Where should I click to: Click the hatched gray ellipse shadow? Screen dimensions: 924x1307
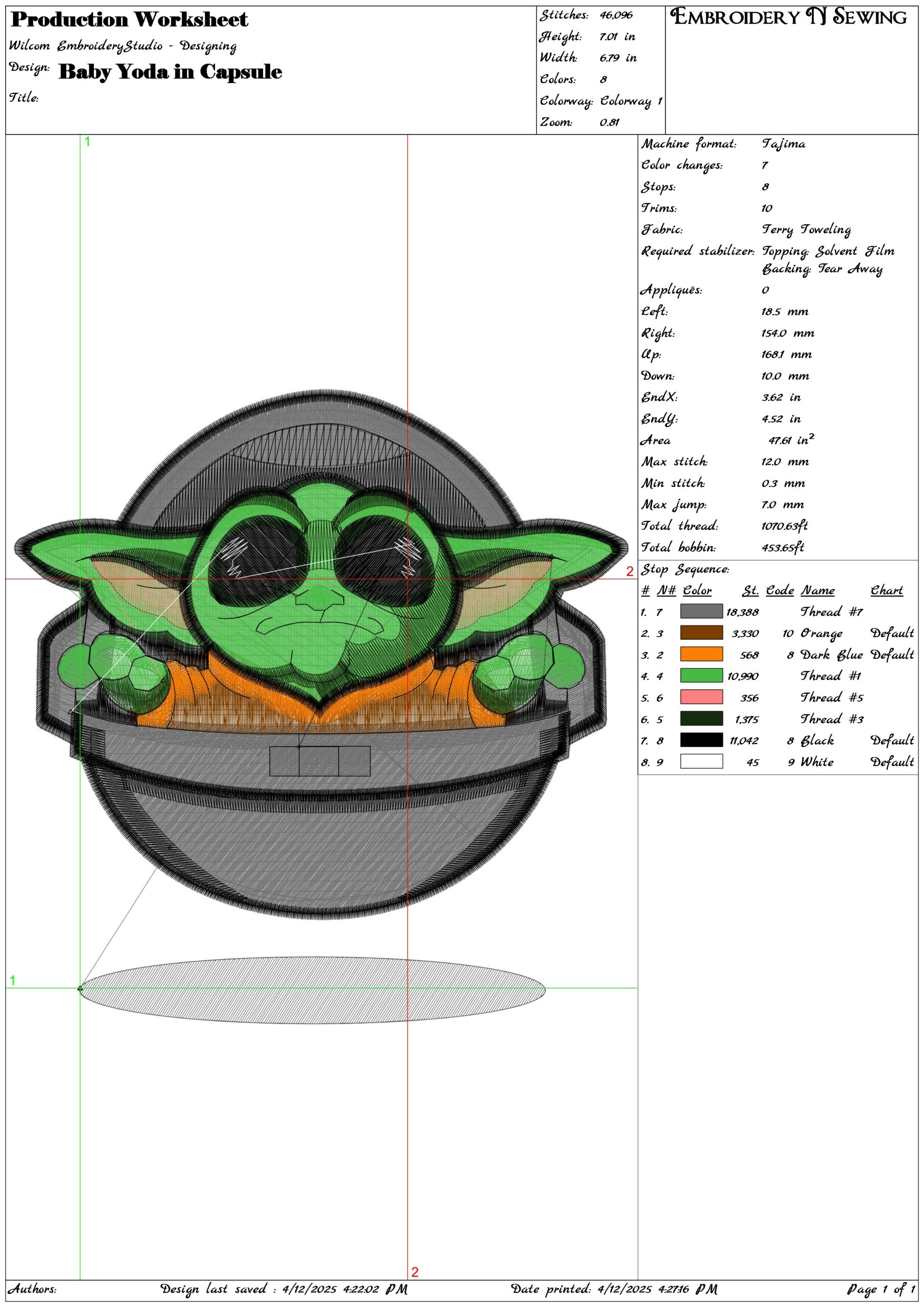click(312, 990)
